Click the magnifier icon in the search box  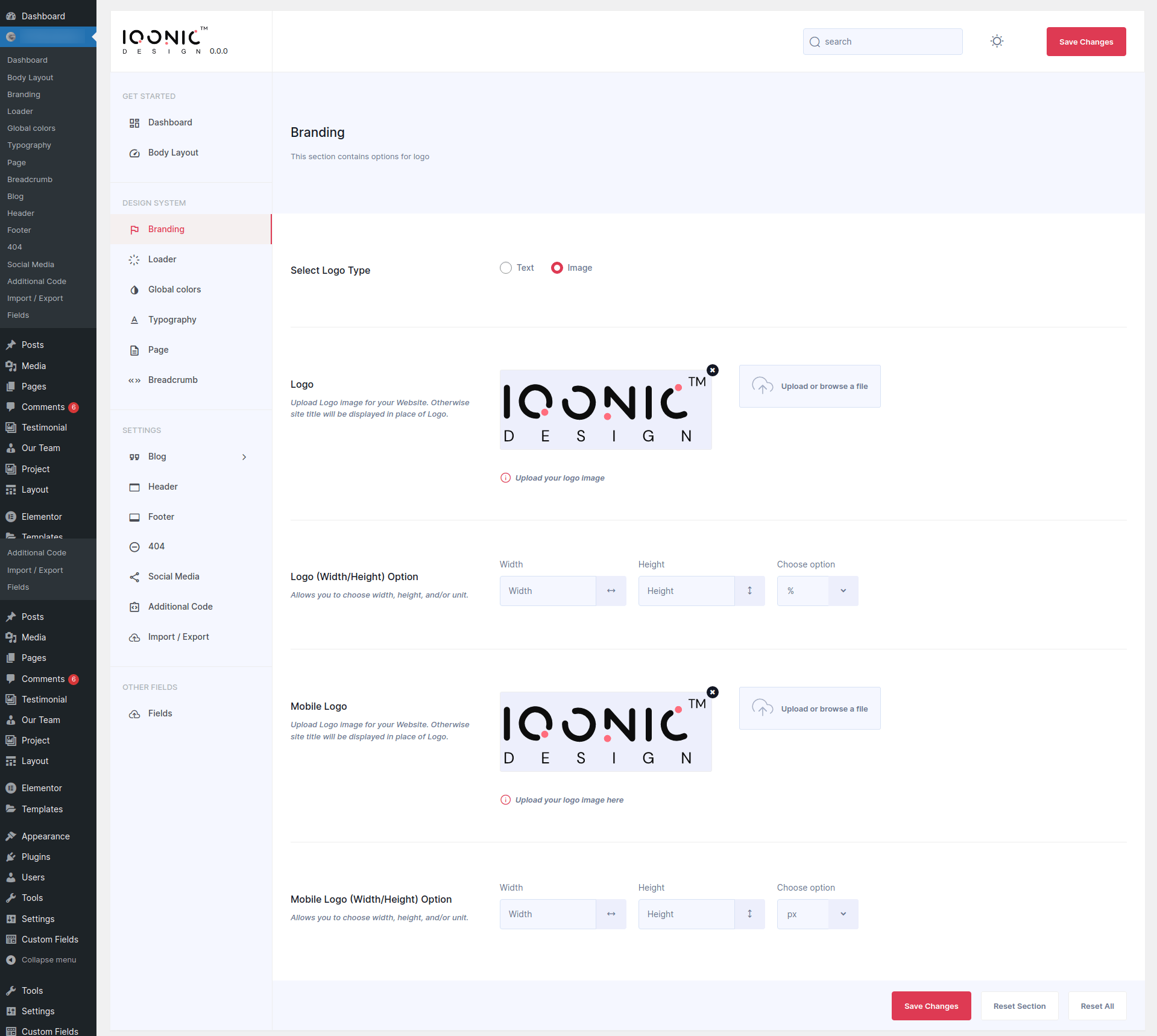[815, 42]
